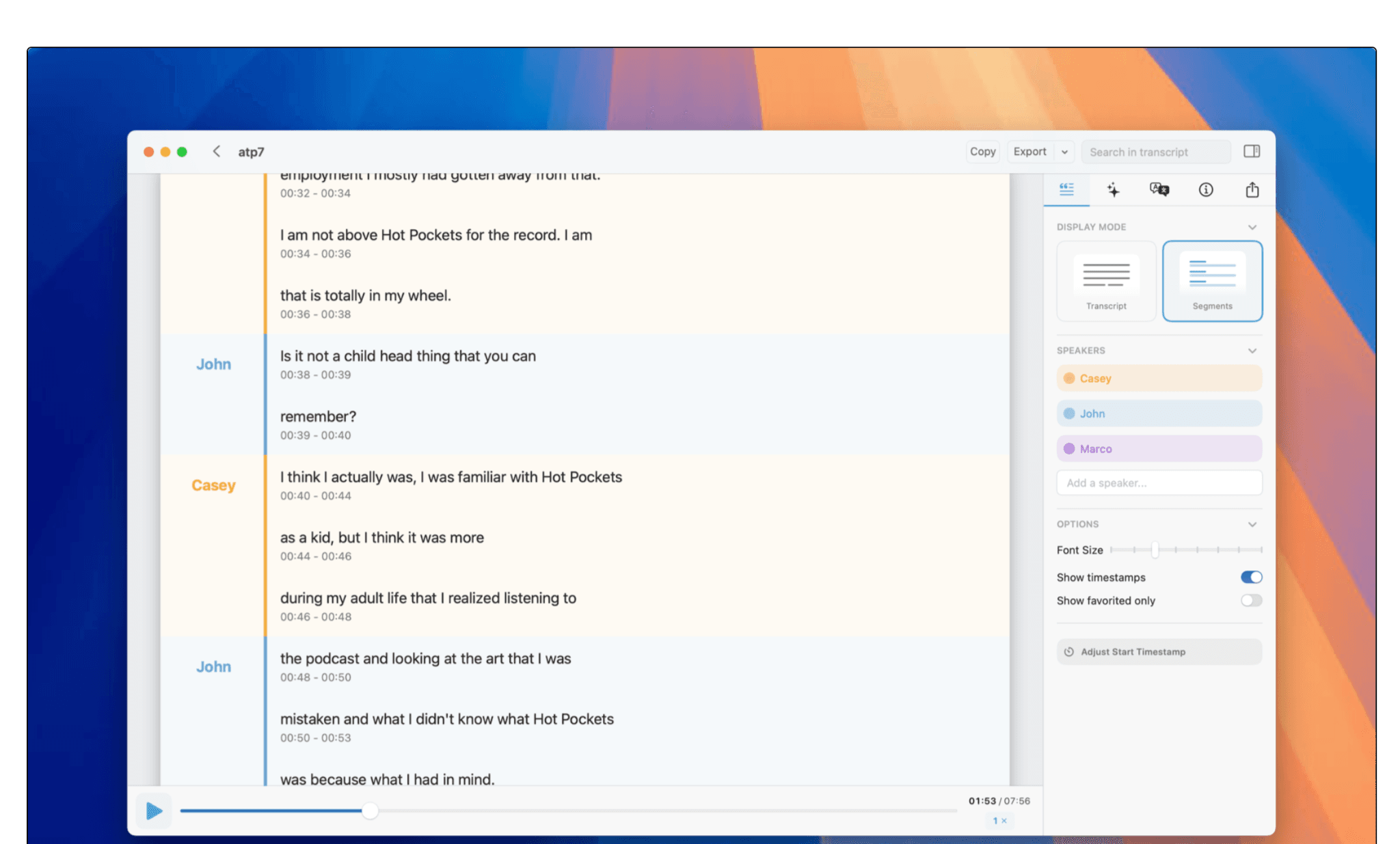
Task: Click the Copy button
Action: [982, 151]
